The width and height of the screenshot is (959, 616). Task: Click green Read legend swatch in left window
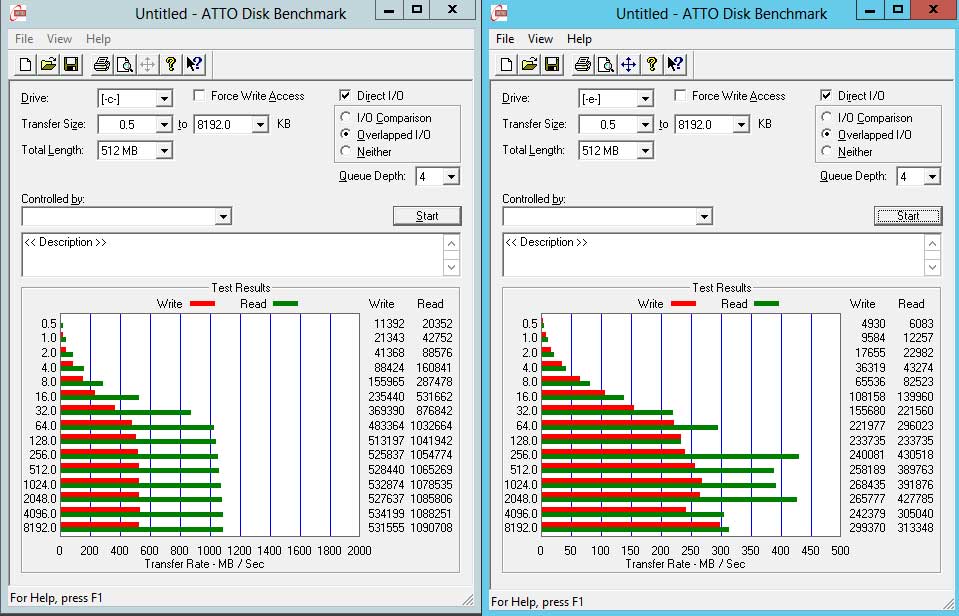[286, 303]
